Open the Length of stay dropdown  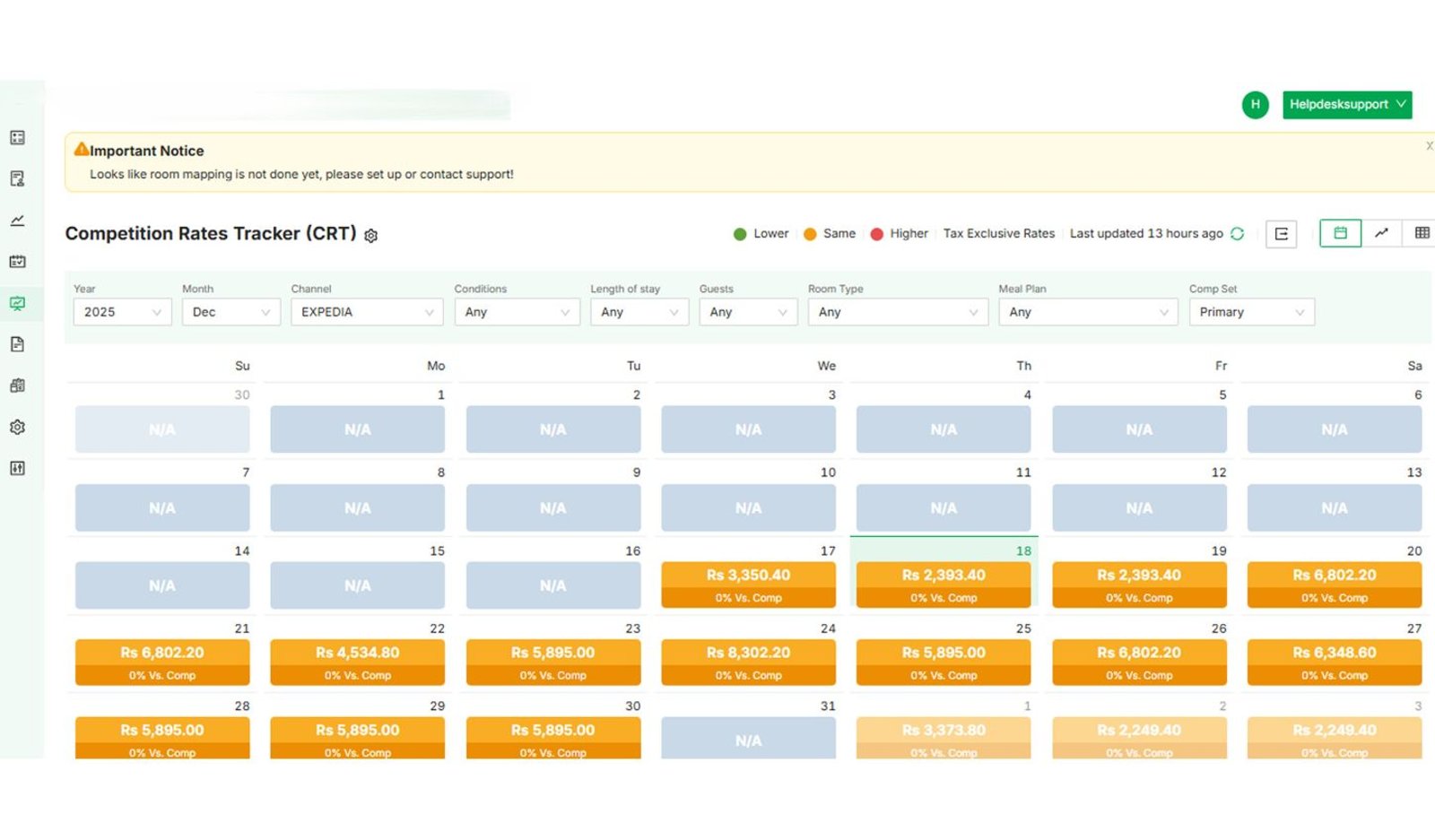tap(639, 312)
